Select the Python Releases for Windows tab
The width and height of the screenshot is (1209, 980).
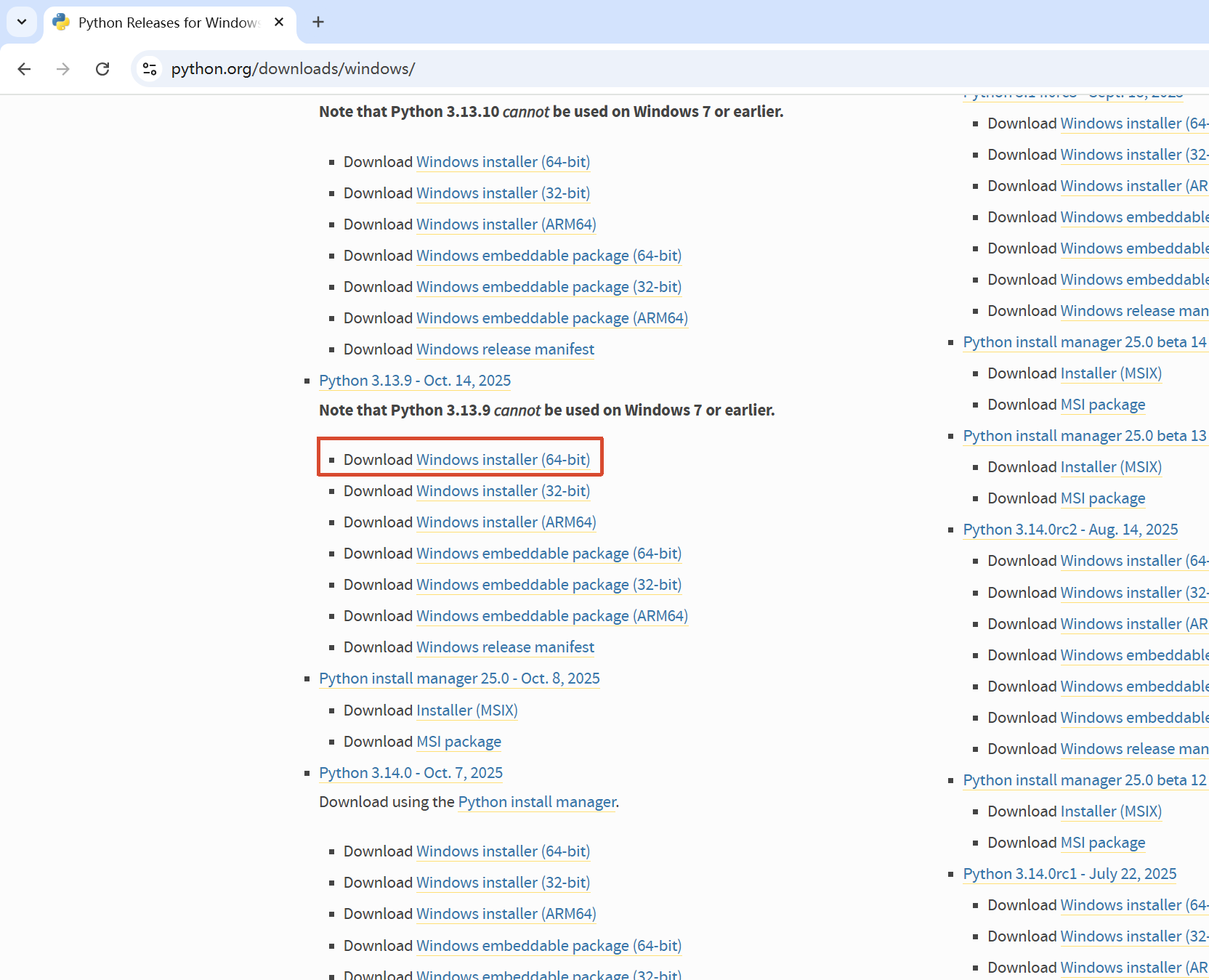click(169, 23)
